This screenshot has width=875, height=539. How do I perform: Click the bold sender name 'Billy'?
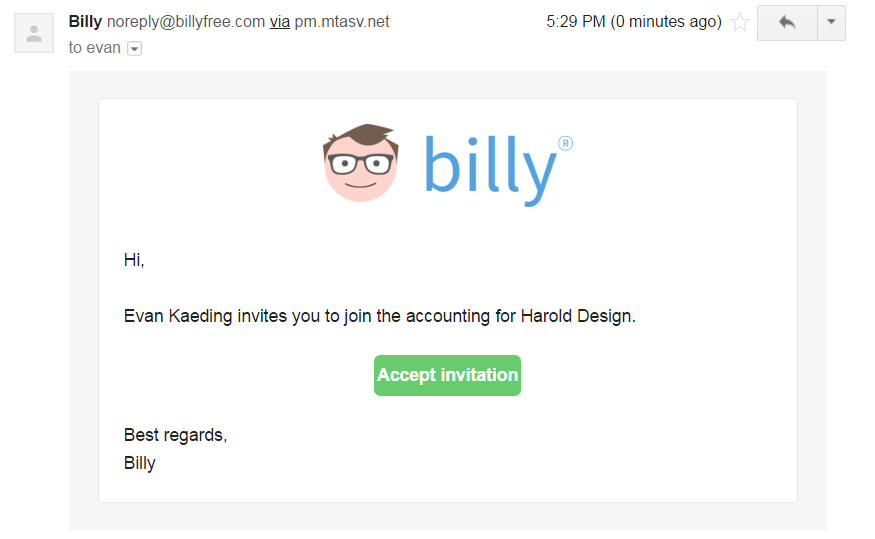(85, 21)
